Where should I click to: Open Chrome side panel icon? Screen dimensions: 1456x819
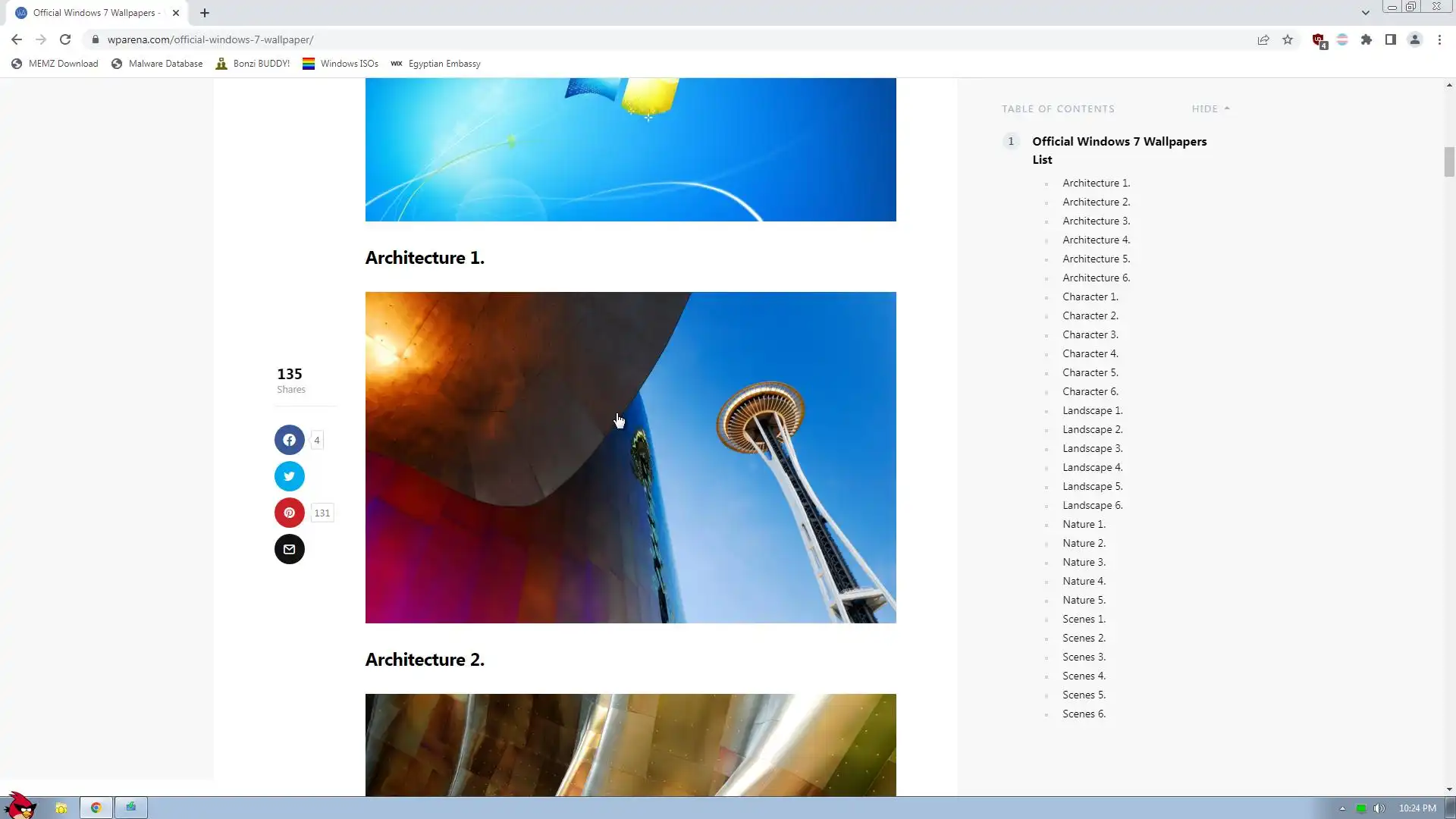pos(1391,39)
